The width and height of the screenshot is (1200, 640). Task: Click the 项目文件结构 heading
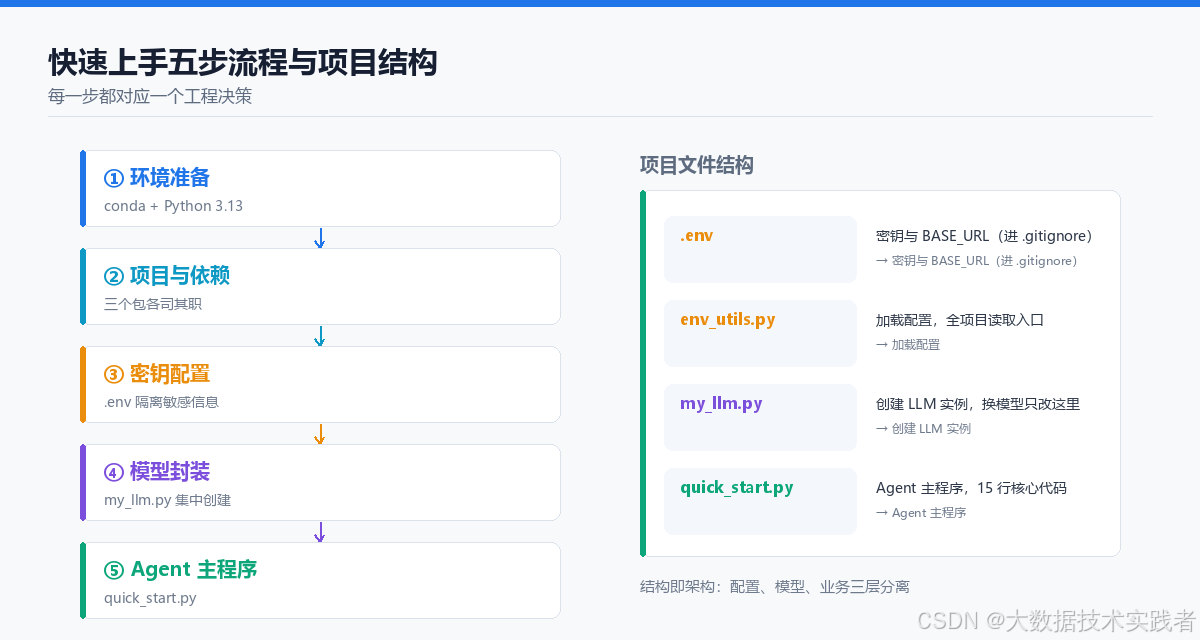coord(697,166)
